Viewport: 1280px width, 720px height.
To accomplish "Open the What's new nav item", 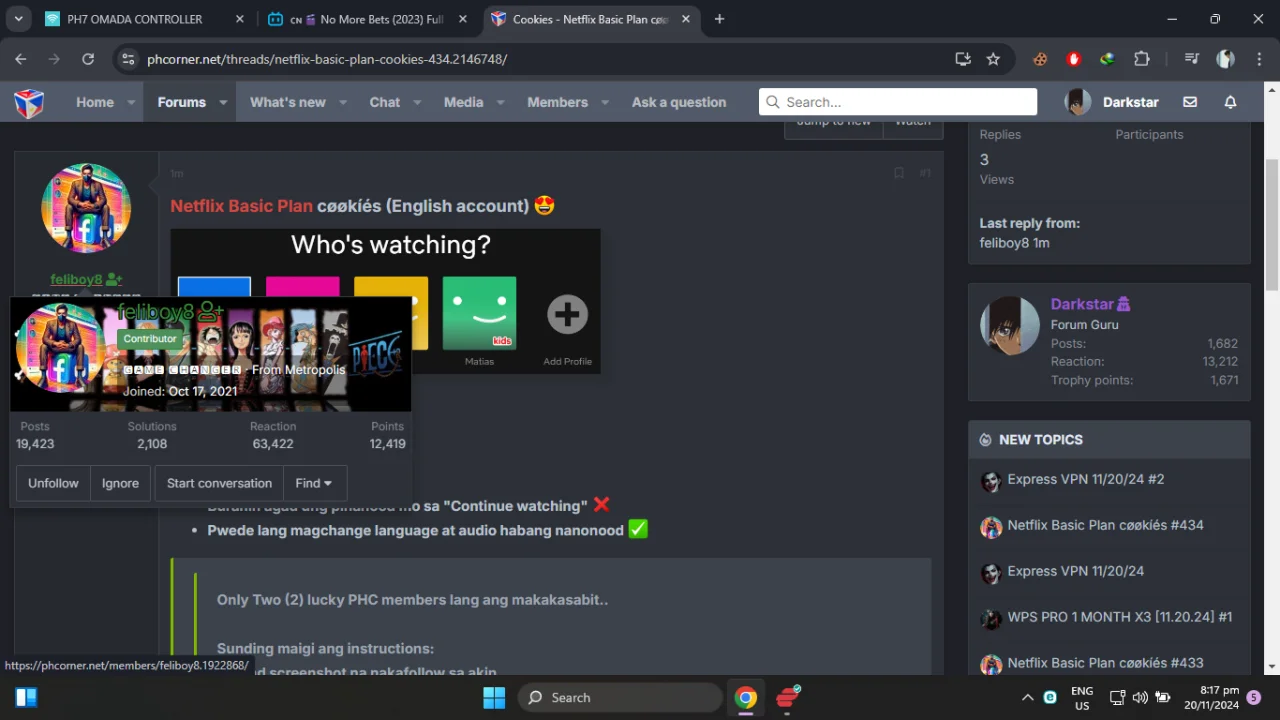I will (x=288, y=102).
